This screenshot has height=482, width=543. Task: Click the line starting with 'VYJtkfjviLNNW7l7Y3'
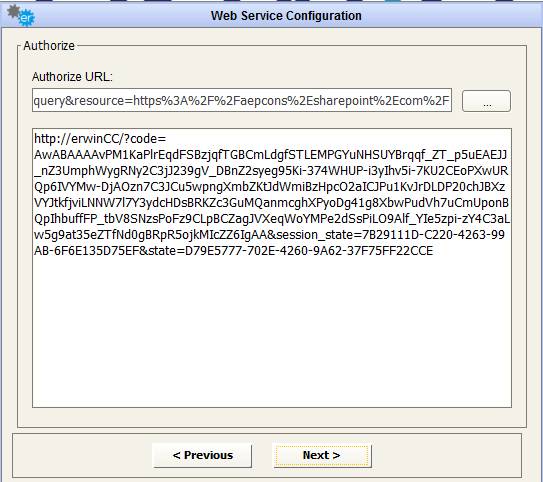coord(271,203)
